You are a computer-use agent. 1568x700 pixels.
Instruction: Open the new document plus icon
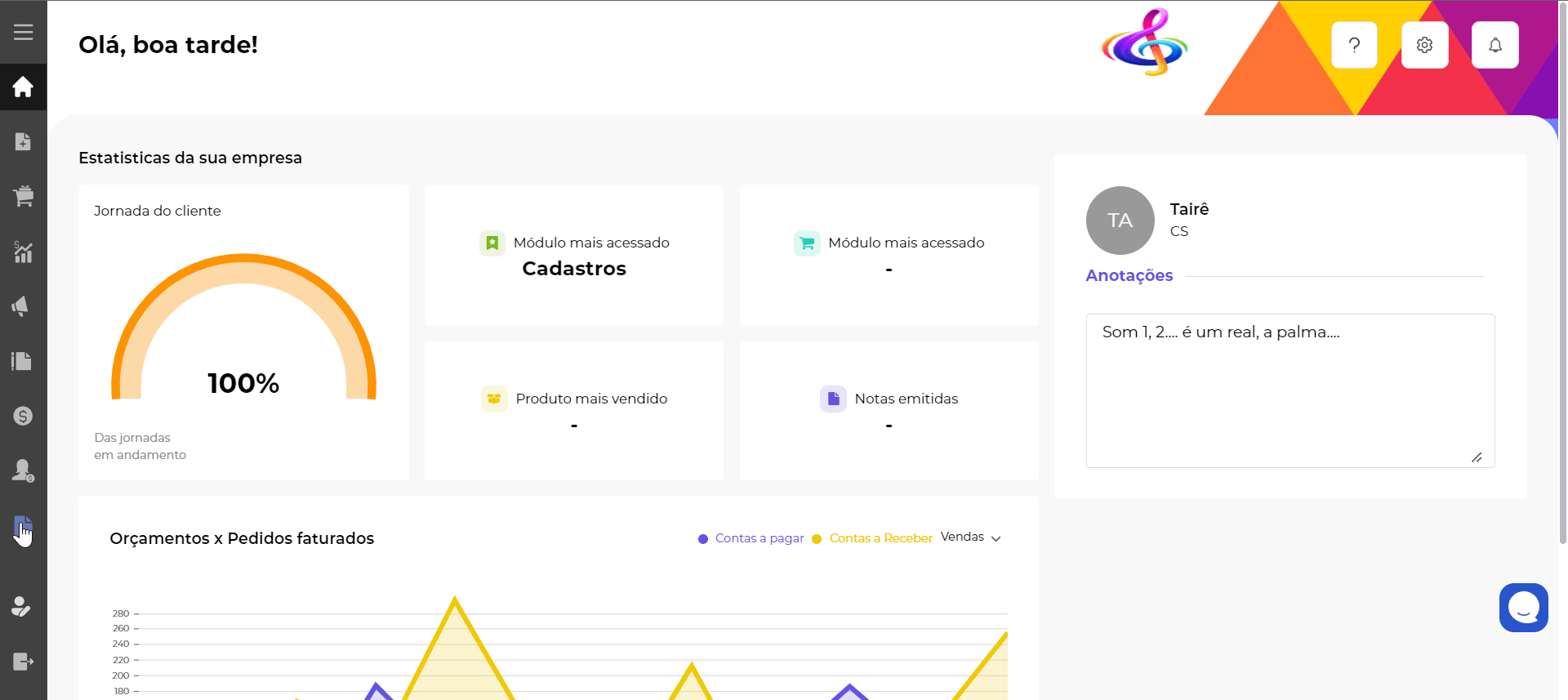pos(23,141)
